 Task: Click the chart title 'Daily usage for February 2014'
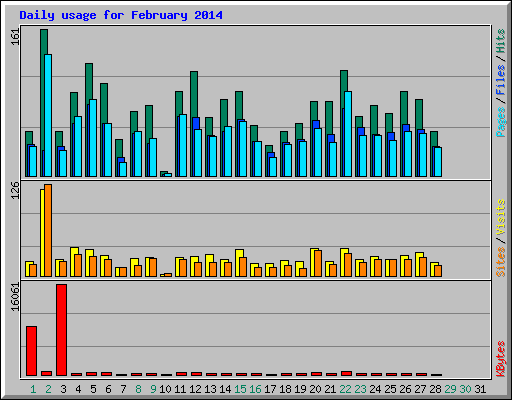(121, 15)
